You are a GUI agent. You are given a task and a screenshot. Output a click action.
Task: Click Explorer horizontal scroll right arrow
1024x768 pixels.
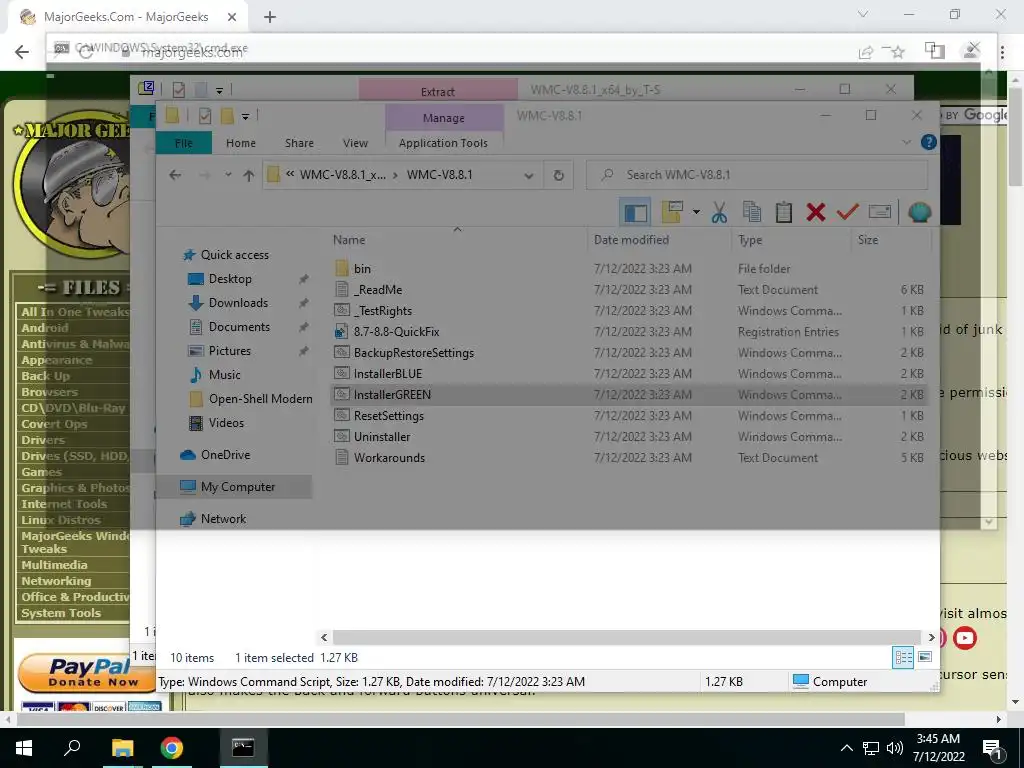tap(931, 637)
